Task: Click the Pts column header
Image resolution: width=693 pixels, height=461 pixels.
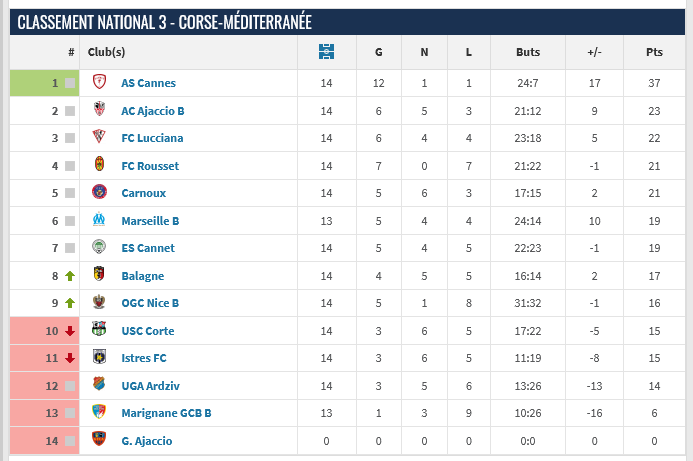Action: (655, 52)
